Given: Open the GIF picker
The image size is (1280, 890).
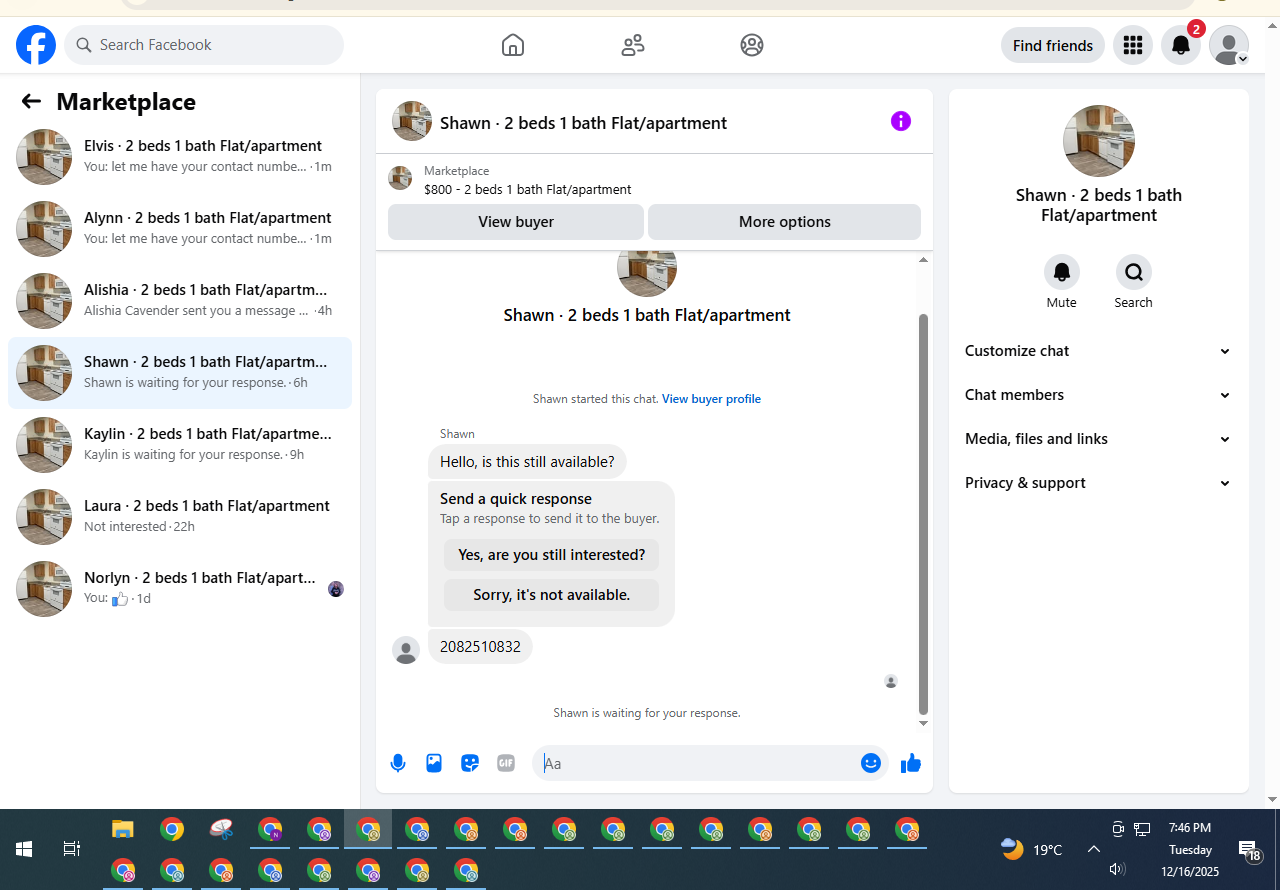Looking at the screenshot, I should (x=506, y=763).
